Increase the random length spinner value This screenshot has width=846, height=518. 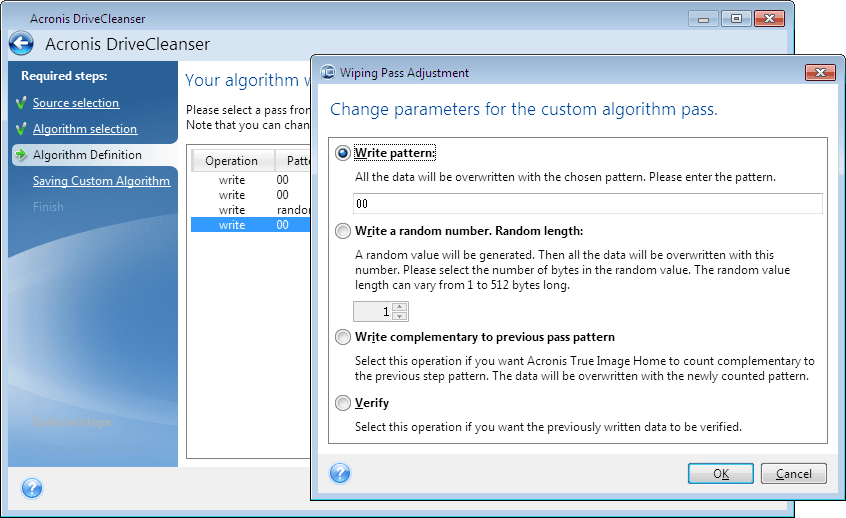point(400,306)
